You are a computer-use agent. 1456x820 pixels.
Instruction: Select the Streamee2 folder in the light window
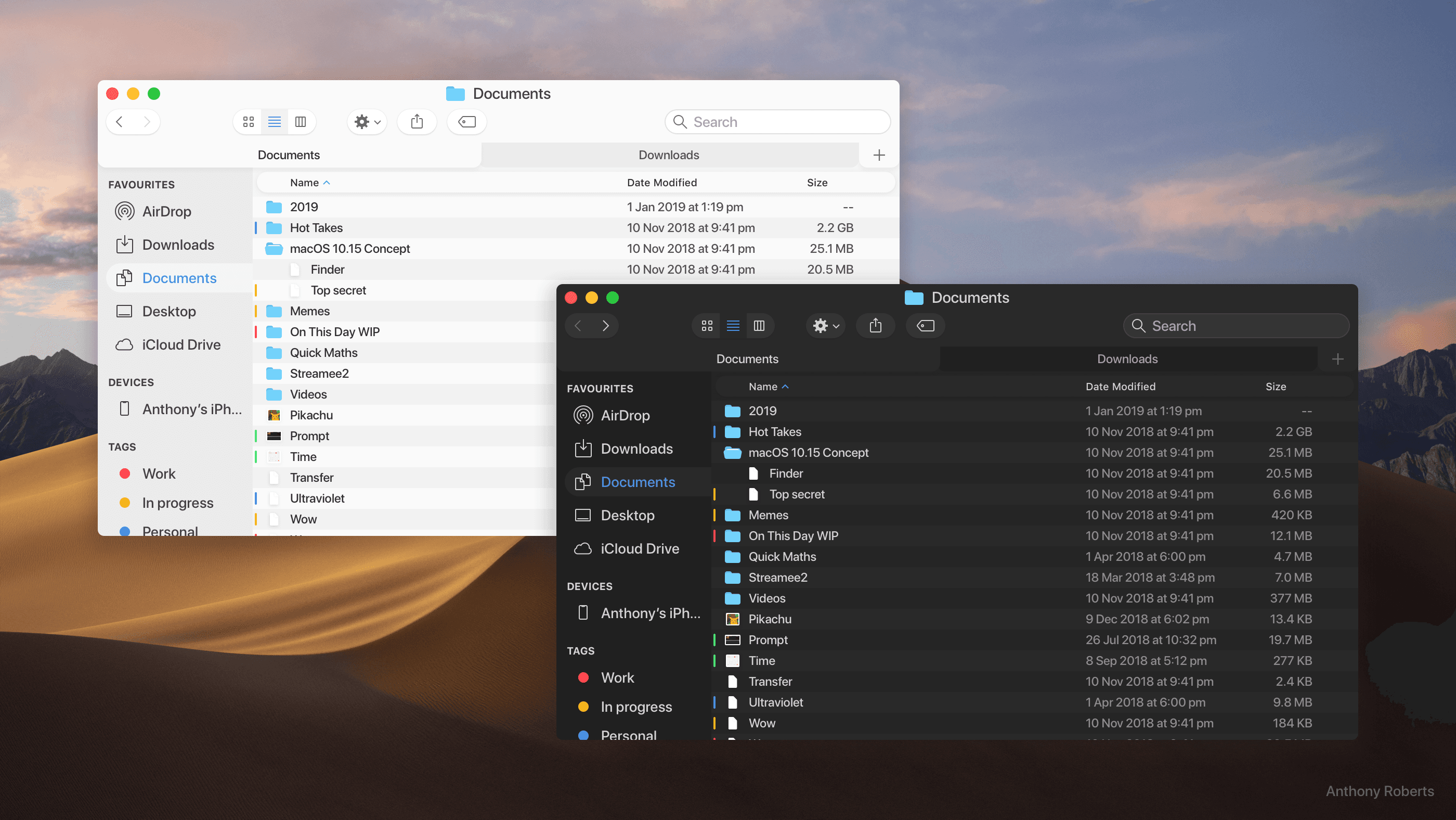pos(405,374)
